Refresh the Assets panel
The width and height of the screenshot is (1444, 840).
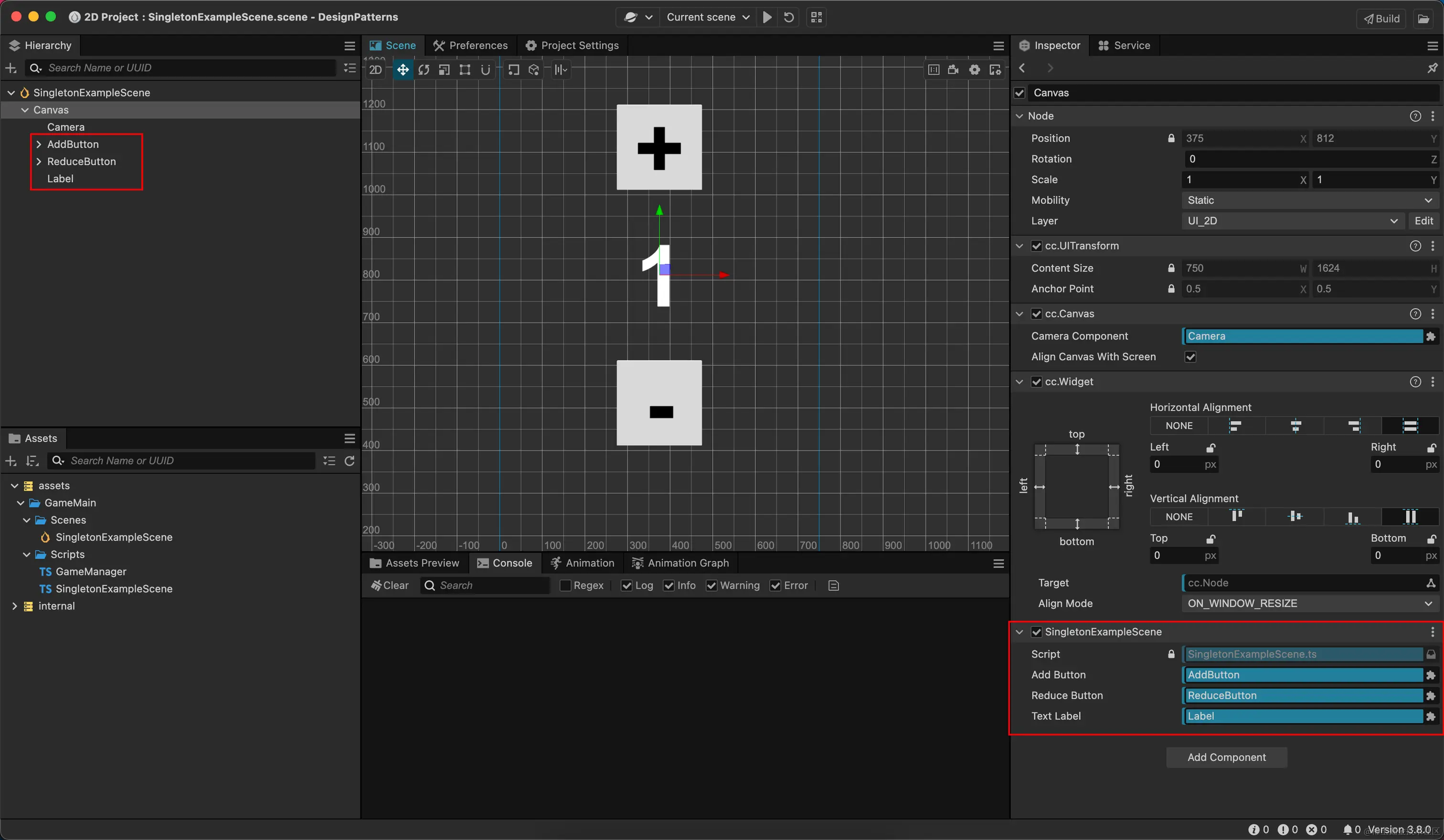coord(350,461)
